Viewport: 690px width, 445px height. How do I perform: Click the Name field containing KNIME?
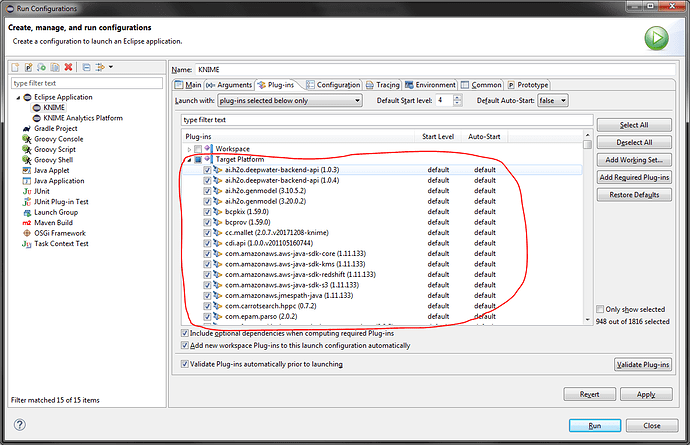pos(435,70)
